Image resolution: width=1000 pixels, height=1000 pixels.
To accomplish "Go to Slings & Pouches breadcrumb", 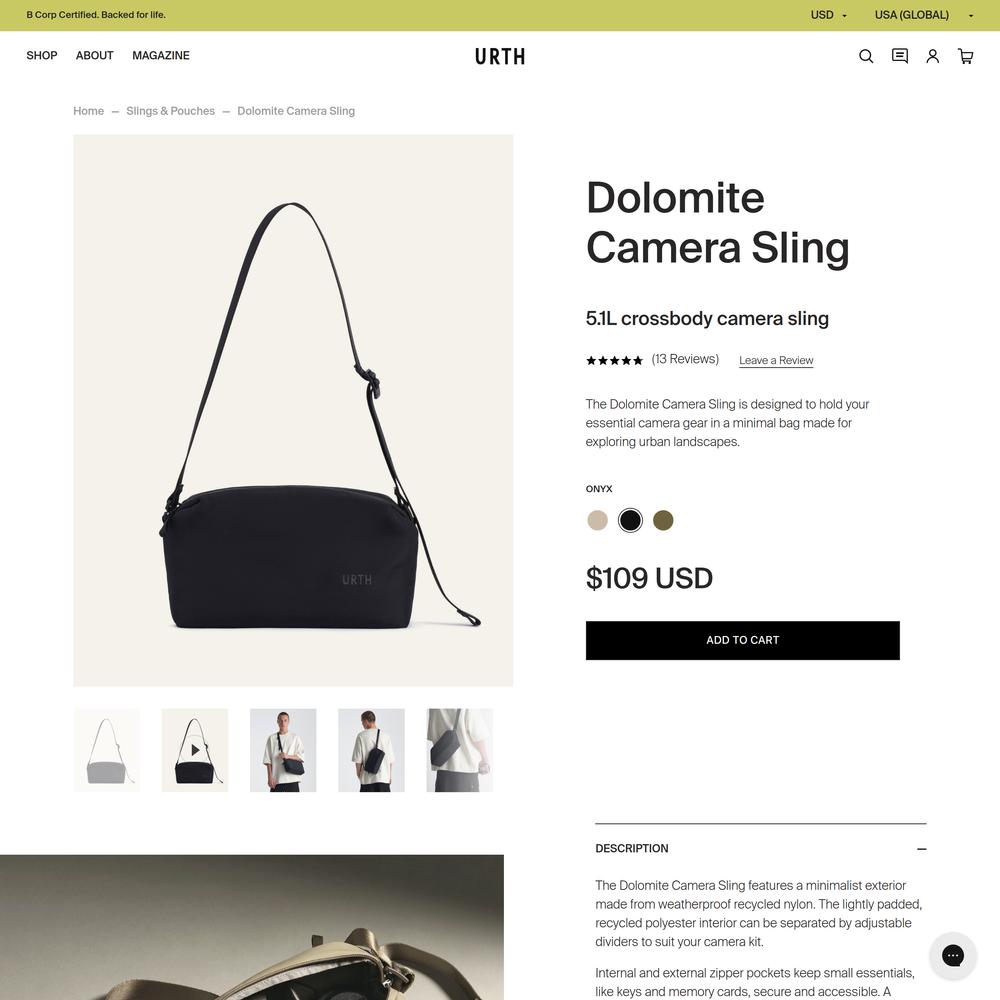I will pyautogui.click(x=170, y=111).
